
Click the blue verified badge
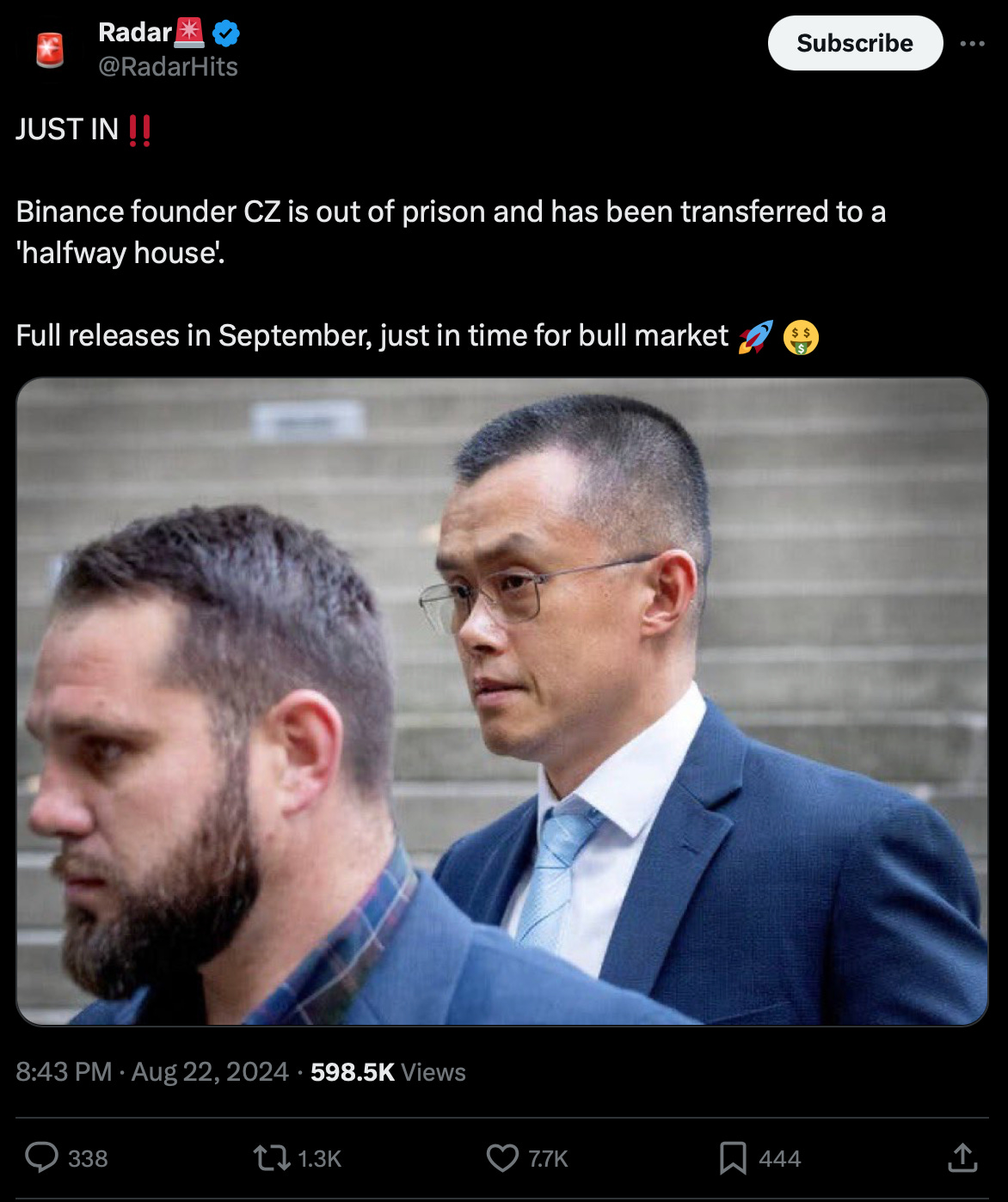pyautogui.click(x=225, y=34)
